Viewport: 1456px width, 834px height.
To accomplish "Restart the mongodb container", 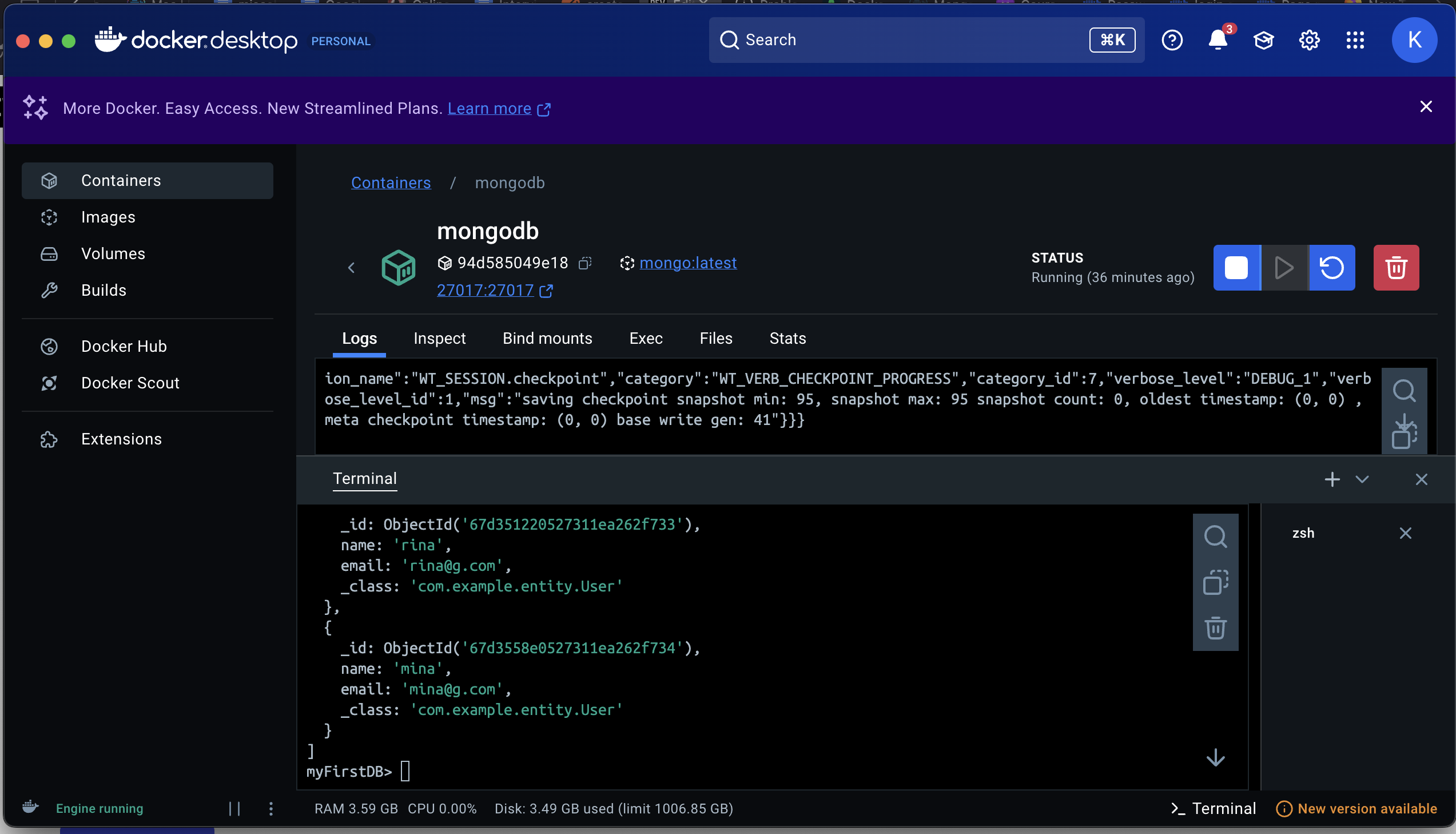I will tap(1332, 268).
